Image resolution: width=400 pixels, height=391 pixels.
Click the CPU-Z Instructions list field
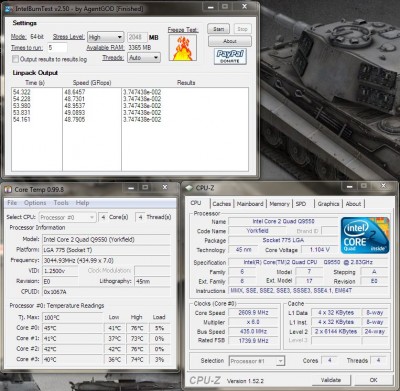tap(309, 291)
